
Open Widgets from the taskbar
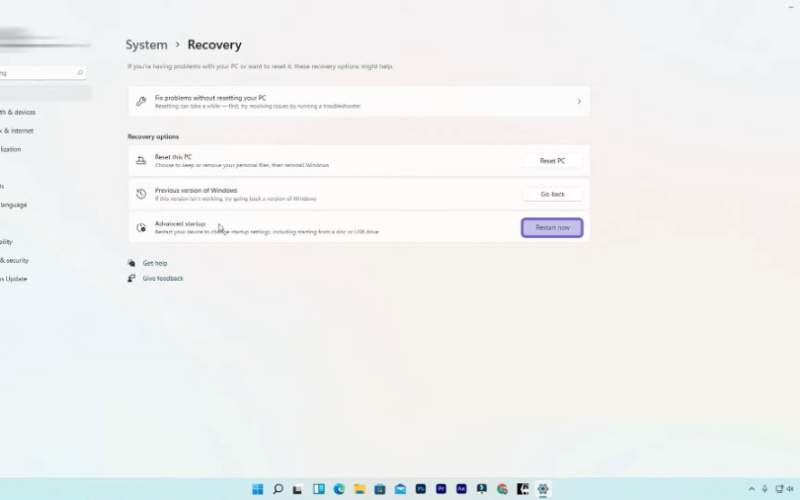pyautogui.click(x=319, y=489)
